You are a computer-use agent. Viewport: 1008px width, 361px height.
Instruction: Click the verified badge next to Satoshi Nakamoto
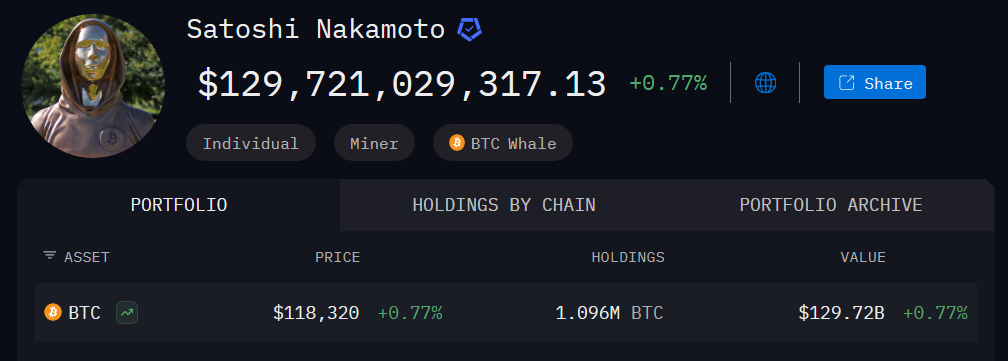click(469, 30)
